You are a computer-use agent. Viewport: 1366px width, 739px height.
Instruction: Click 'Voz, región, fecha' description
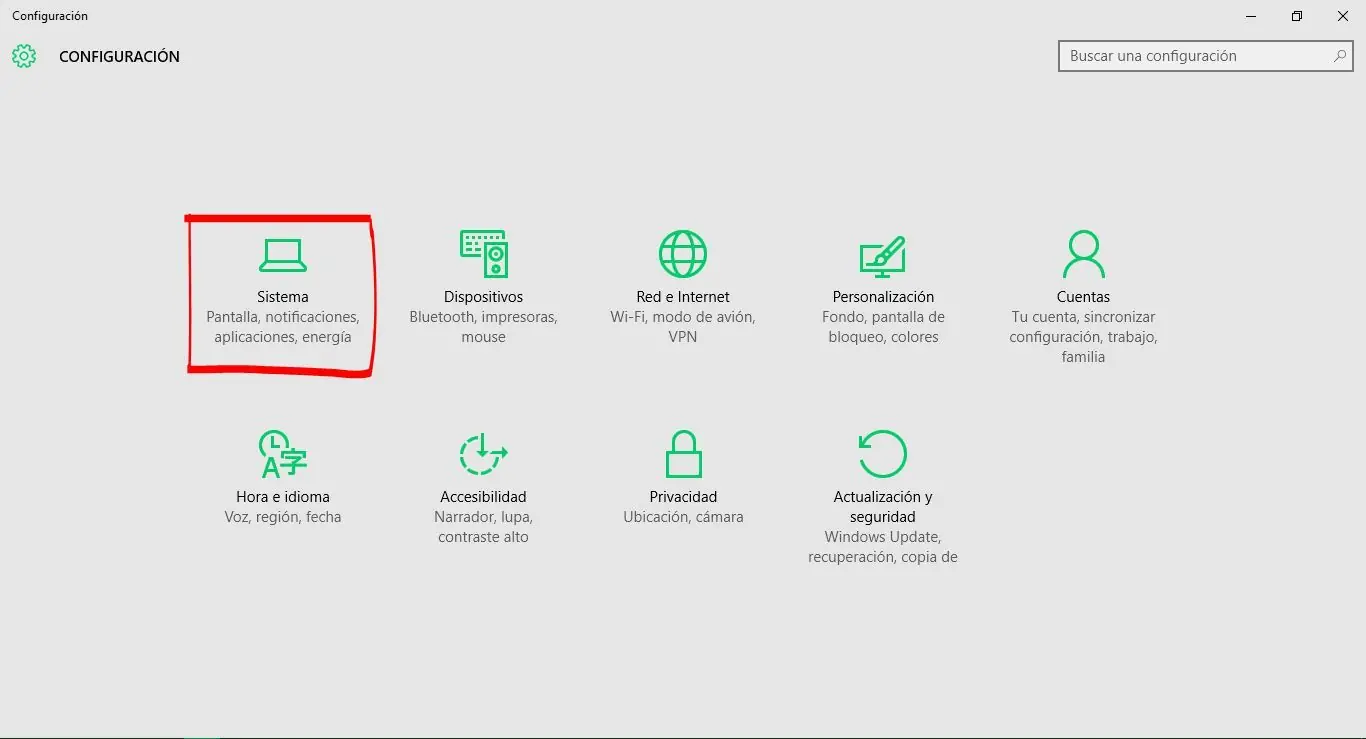[283, 517]
